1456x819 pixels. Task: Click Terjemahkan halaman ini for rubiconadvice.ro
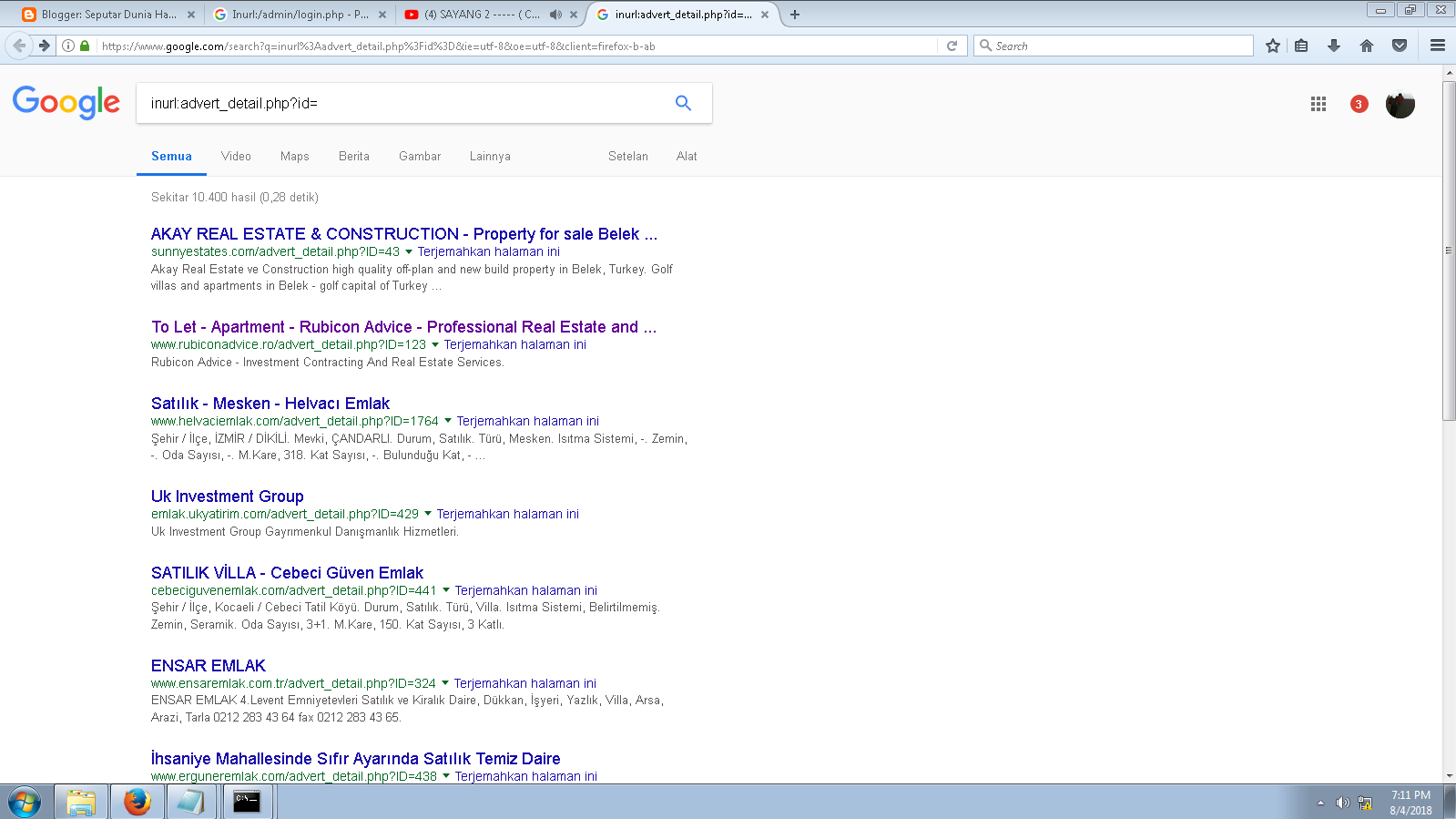pyautogui.click(x=515, y=344)
